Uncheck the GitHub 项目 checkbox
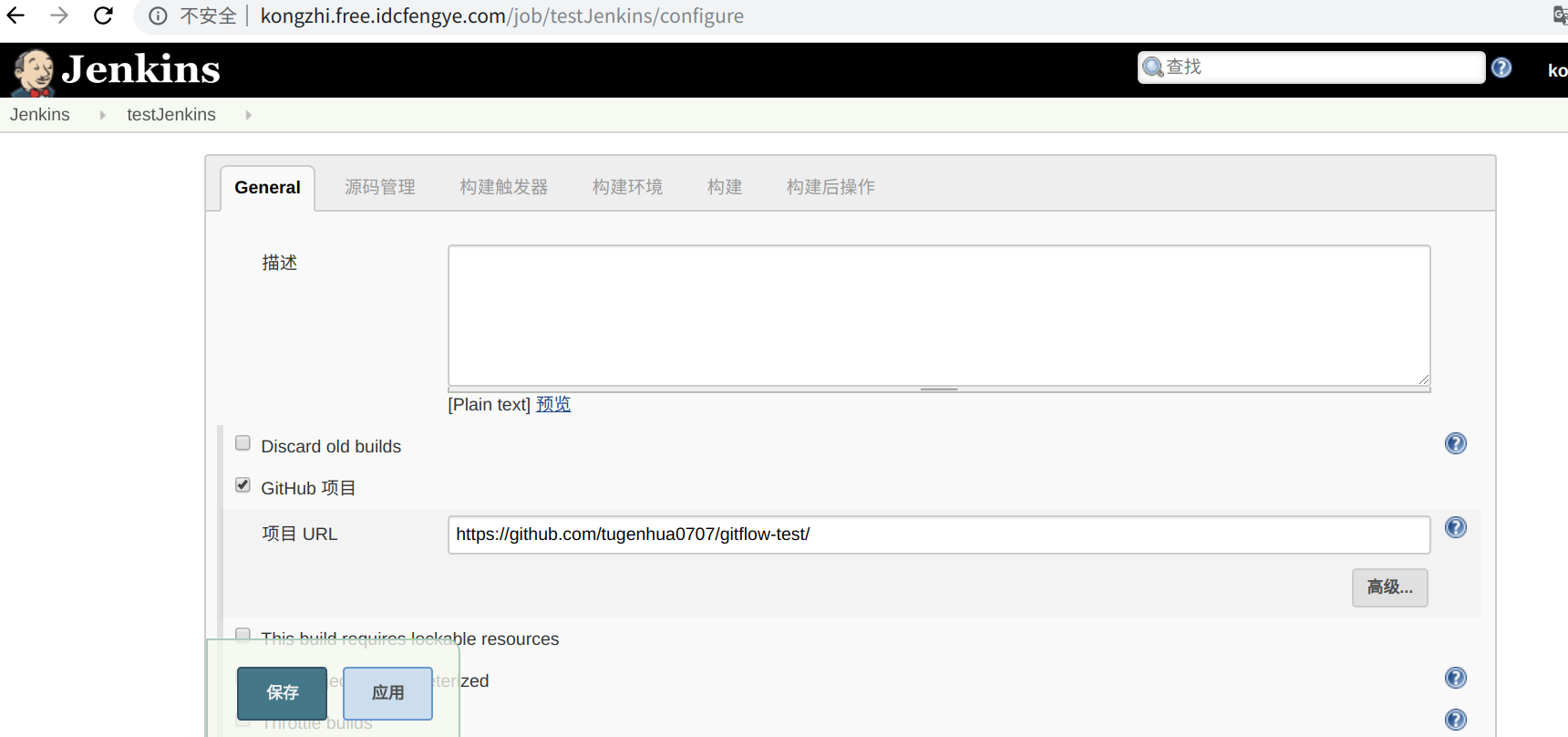Image resolution: width=1568 pixels, height=737 pixels. (x=242, y=485)
